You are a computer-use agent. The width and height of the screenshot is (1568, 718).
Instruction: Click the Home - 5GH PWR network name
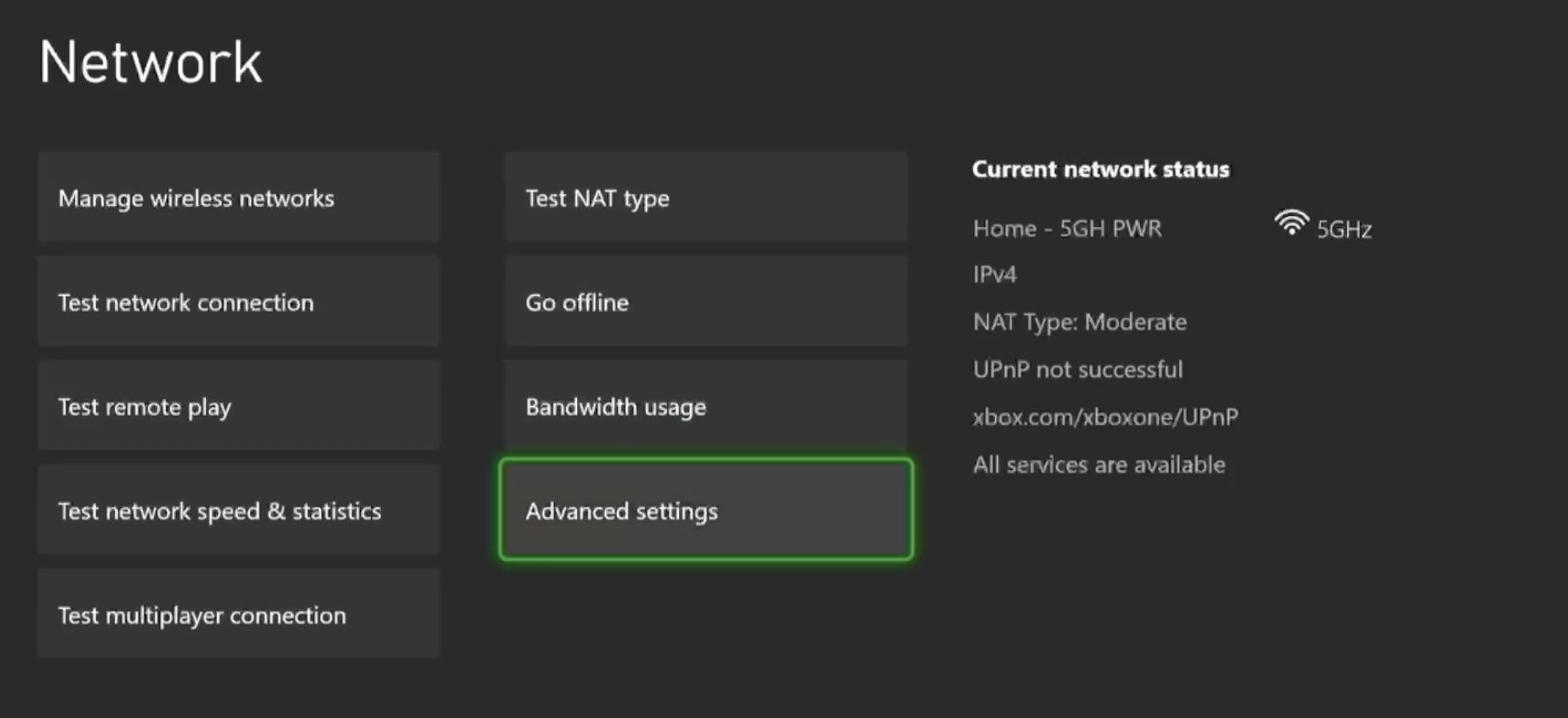(x=1067, y=229)
